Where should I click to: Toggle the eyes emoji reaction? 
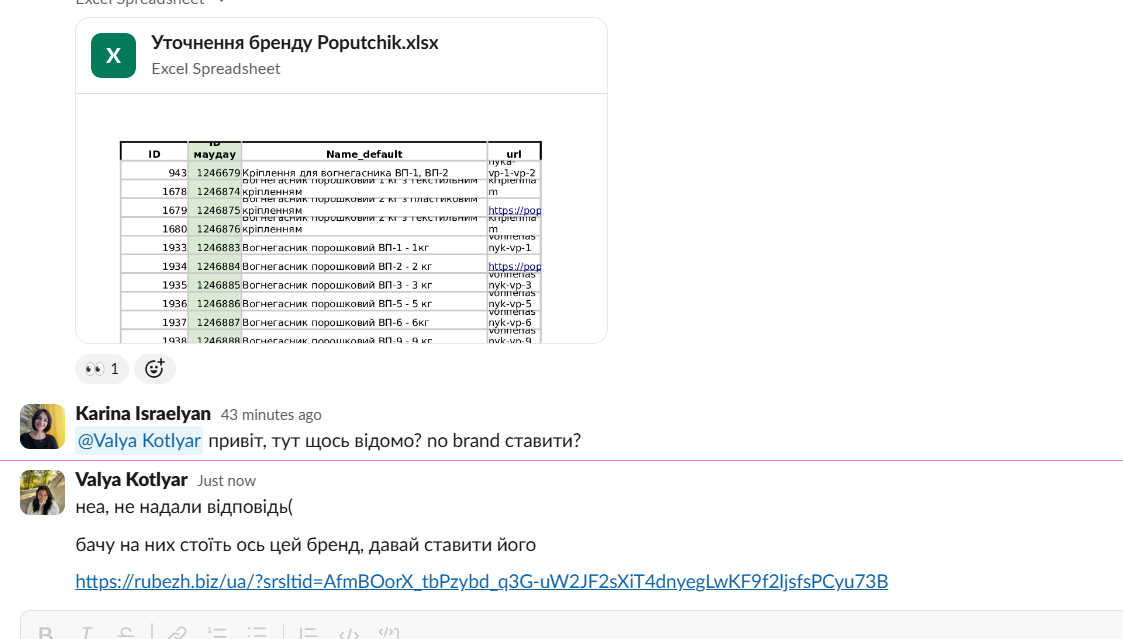click(102, 369)
